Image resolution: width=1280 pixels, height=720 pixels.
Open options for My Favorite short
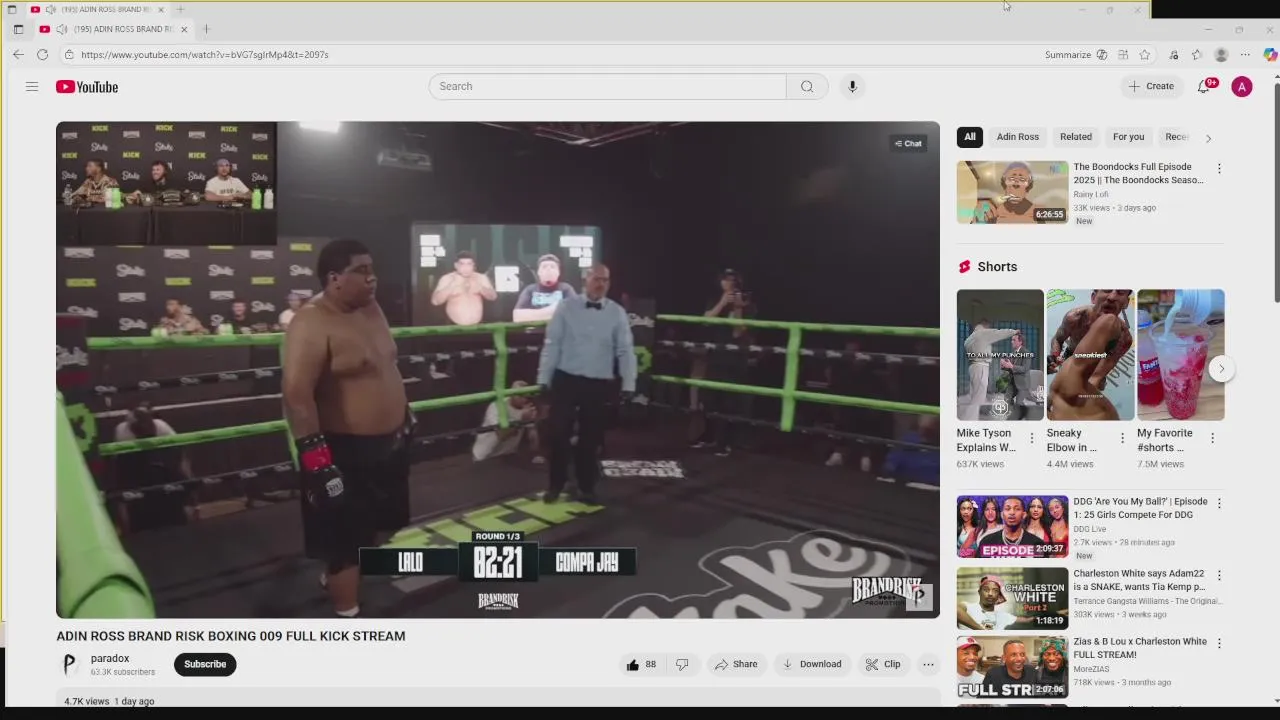point(1212,438)
